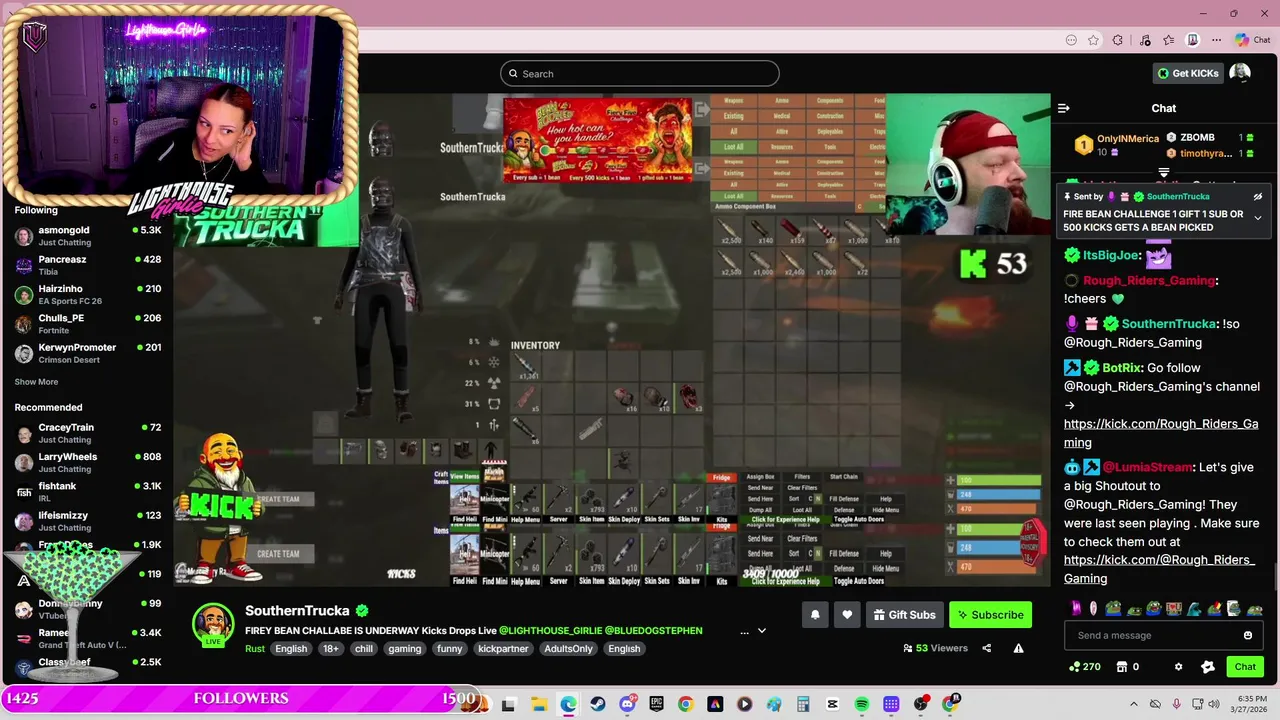
Task: Open the Rough_Riders_Gaming channel link from BotRix
Action: 1161,433
